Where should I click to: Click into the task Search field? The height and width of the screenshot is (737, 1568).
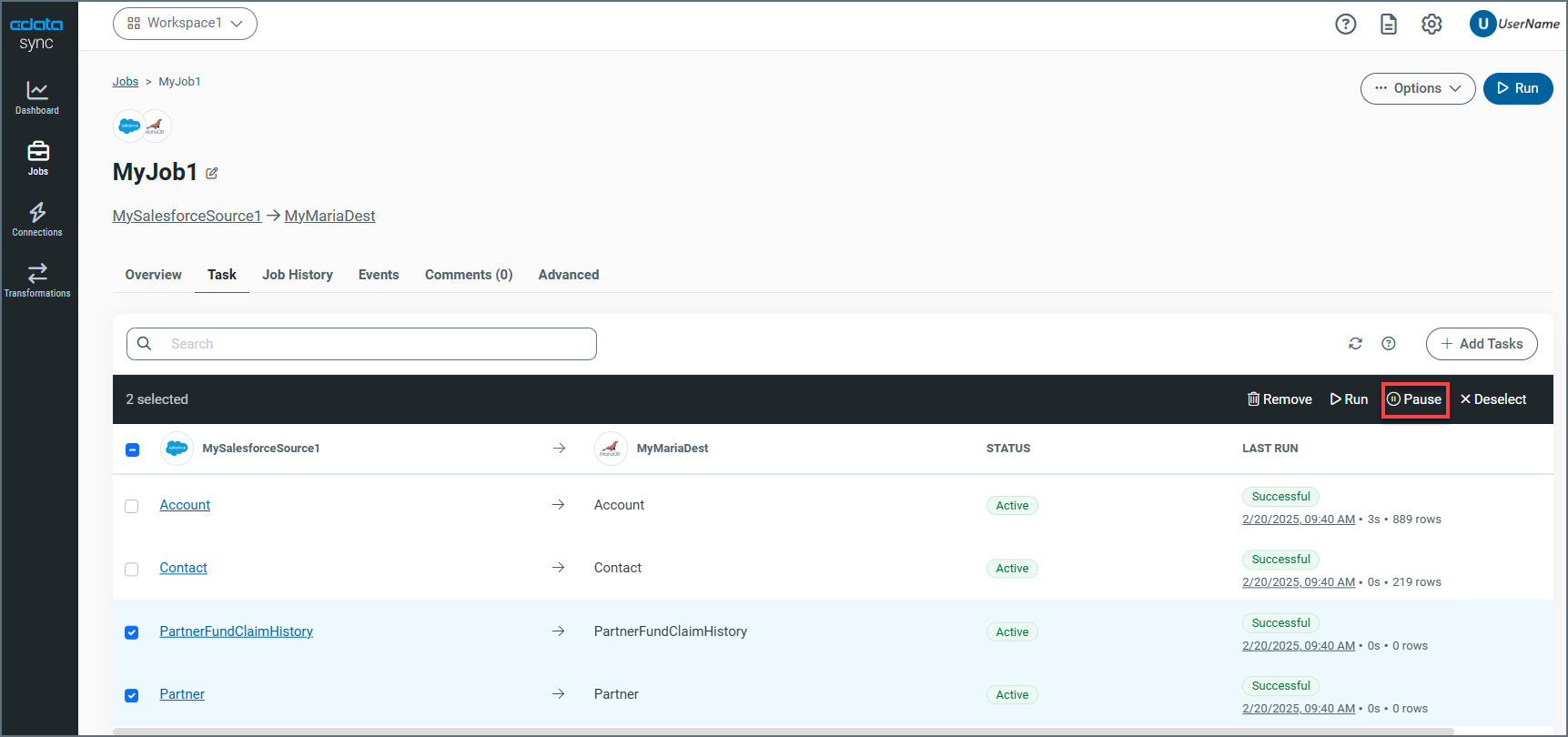click(x=373, y=344)
